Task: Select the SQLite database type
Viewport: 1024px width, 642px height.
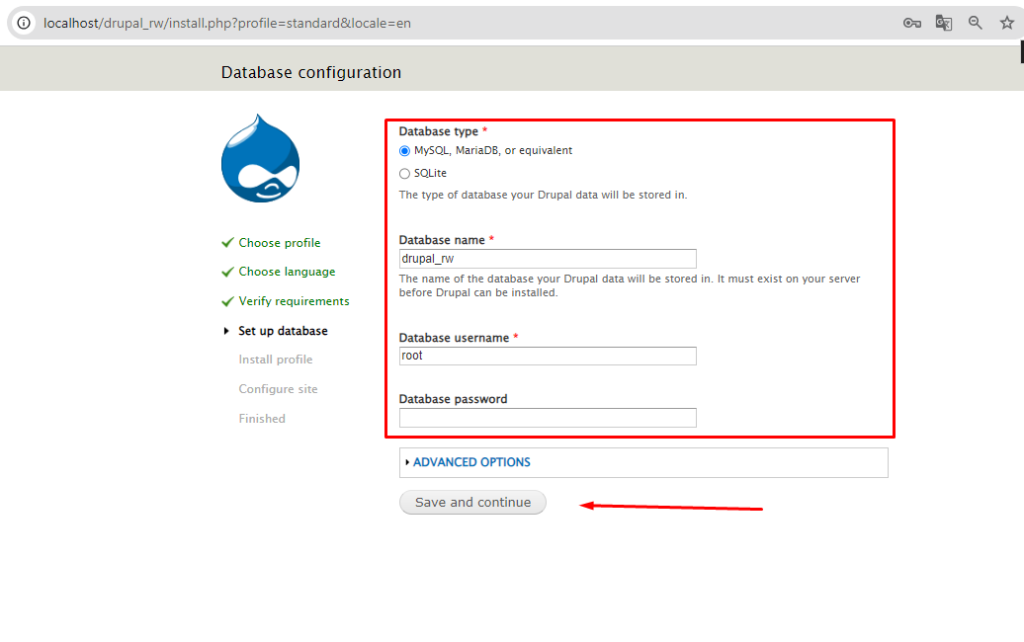Action: click(x=404, y=172)
